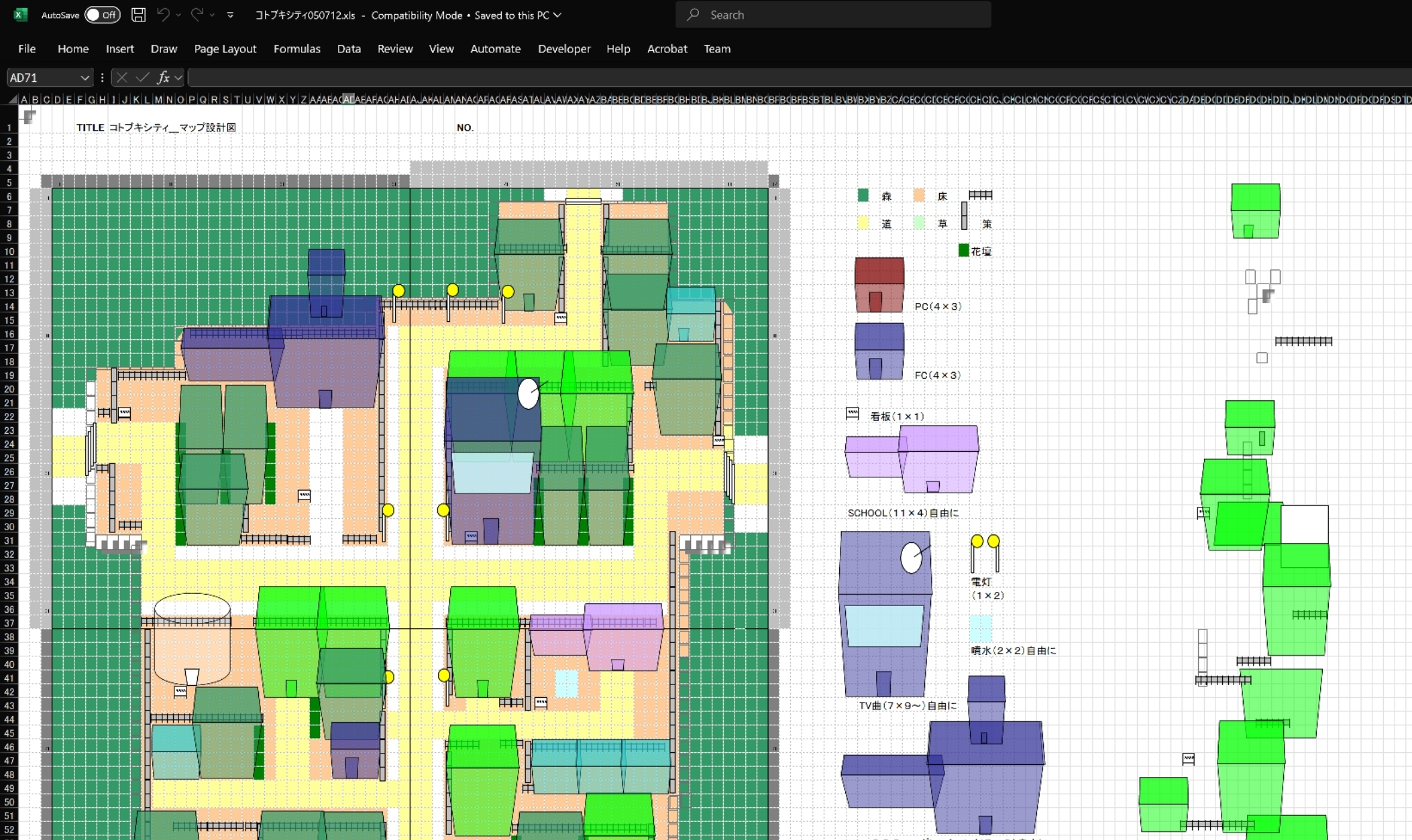The width and height of the screenshot is (1412, 840).
Task: Click the peach 床 legend swatch
Action: (x=919, y=195)
